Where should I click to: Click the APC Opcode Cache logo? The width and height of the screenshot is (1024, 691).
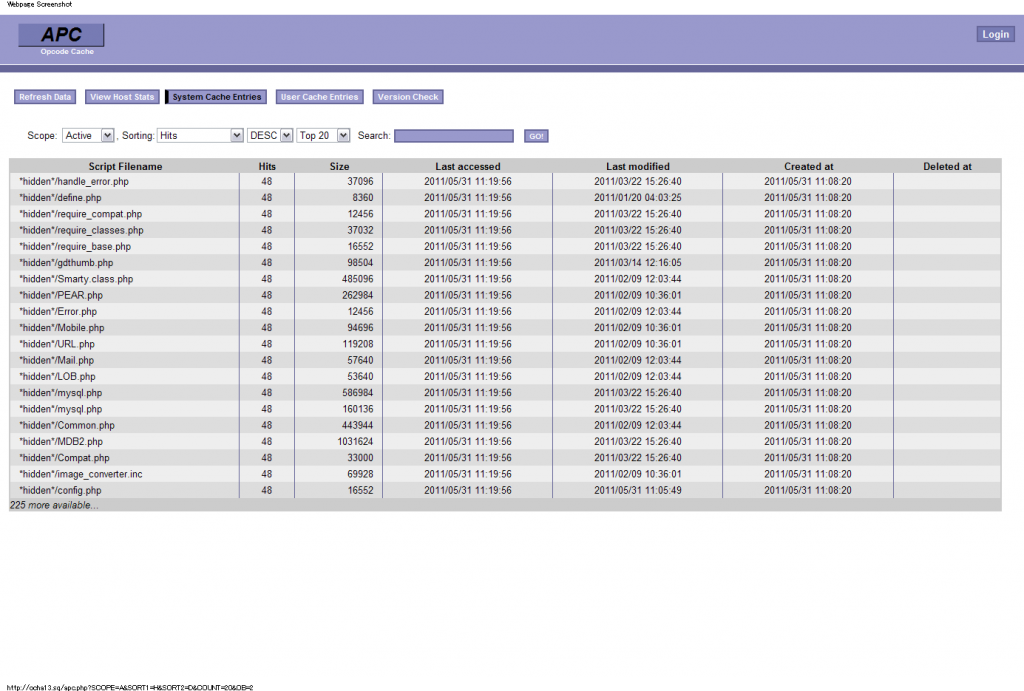[61, 39]
